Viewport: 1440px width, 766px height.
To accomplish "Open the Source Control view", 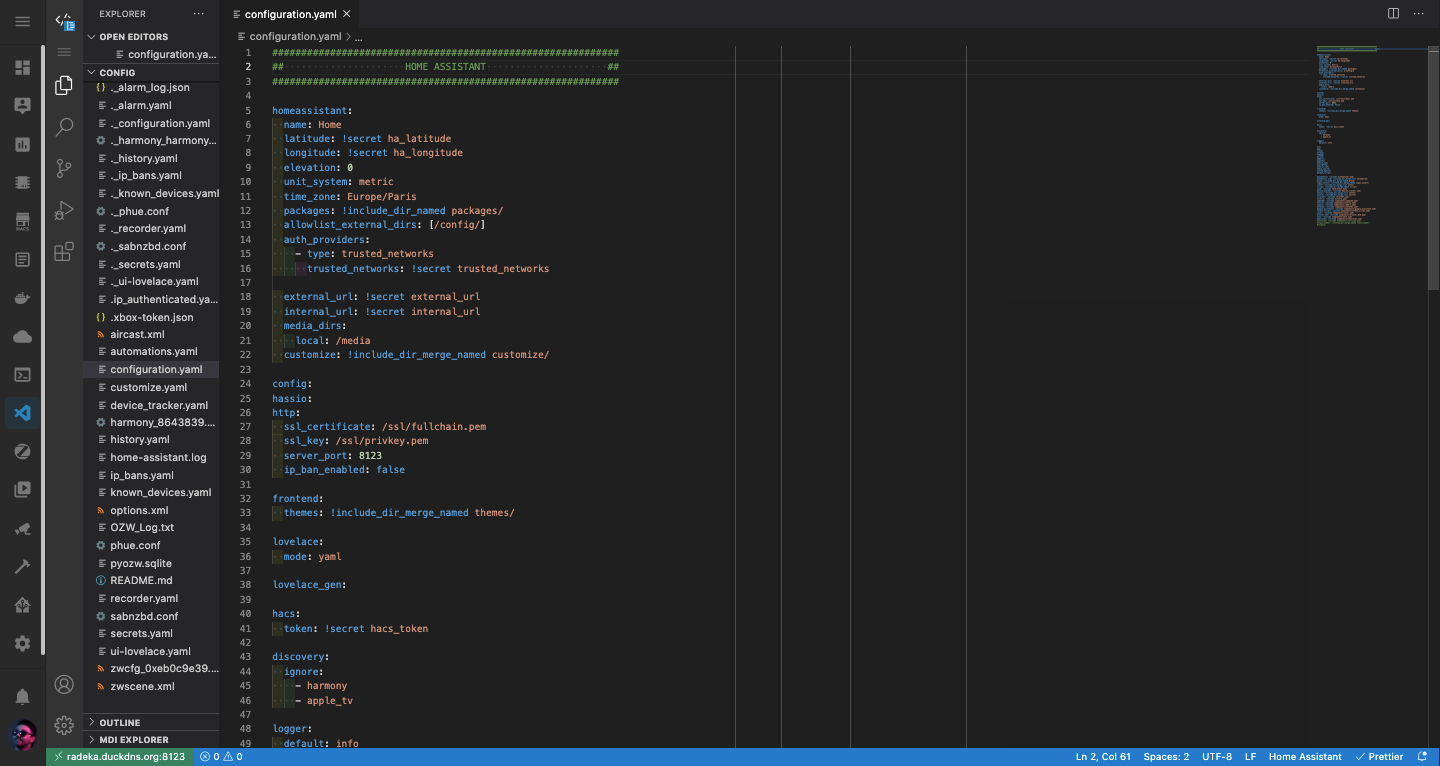I will click(64, 168).
